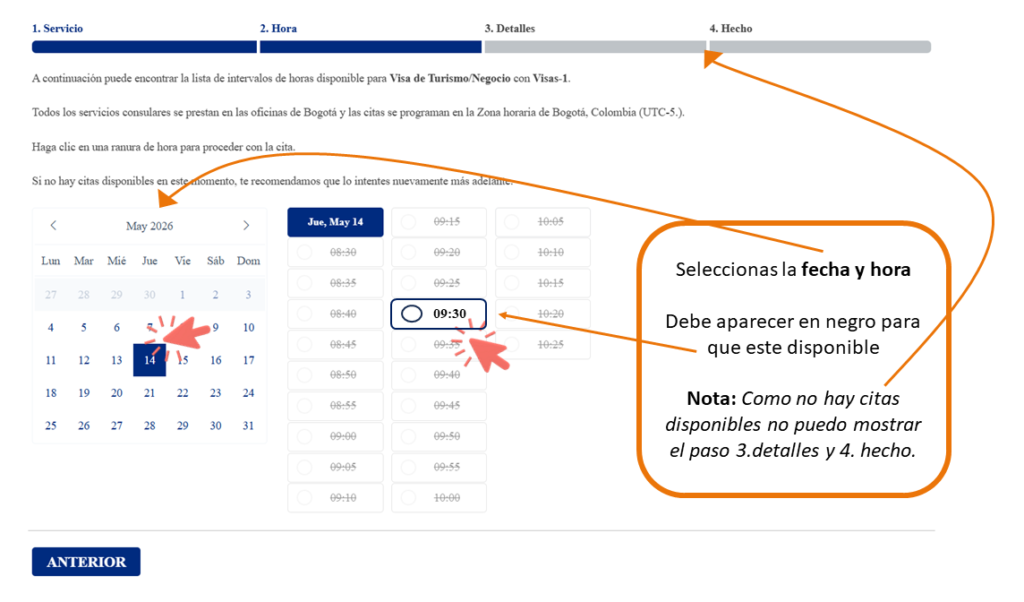Advance the calendar to the next month
1024x602 pixels.
pyautogui.click(x=246, y=225)
